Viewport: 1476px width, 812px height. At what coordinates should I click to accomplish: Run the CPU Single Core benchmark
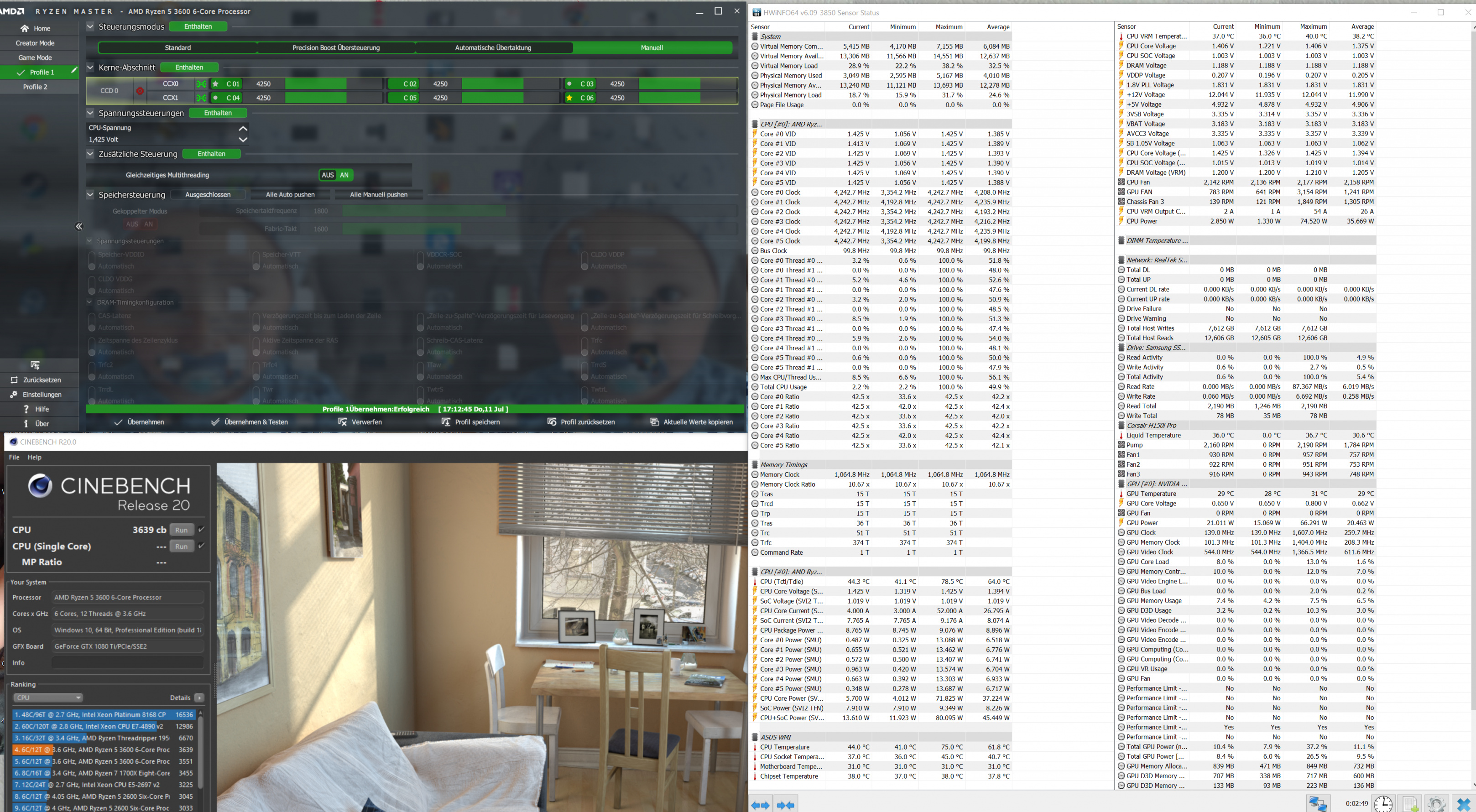tap(181, 546)
